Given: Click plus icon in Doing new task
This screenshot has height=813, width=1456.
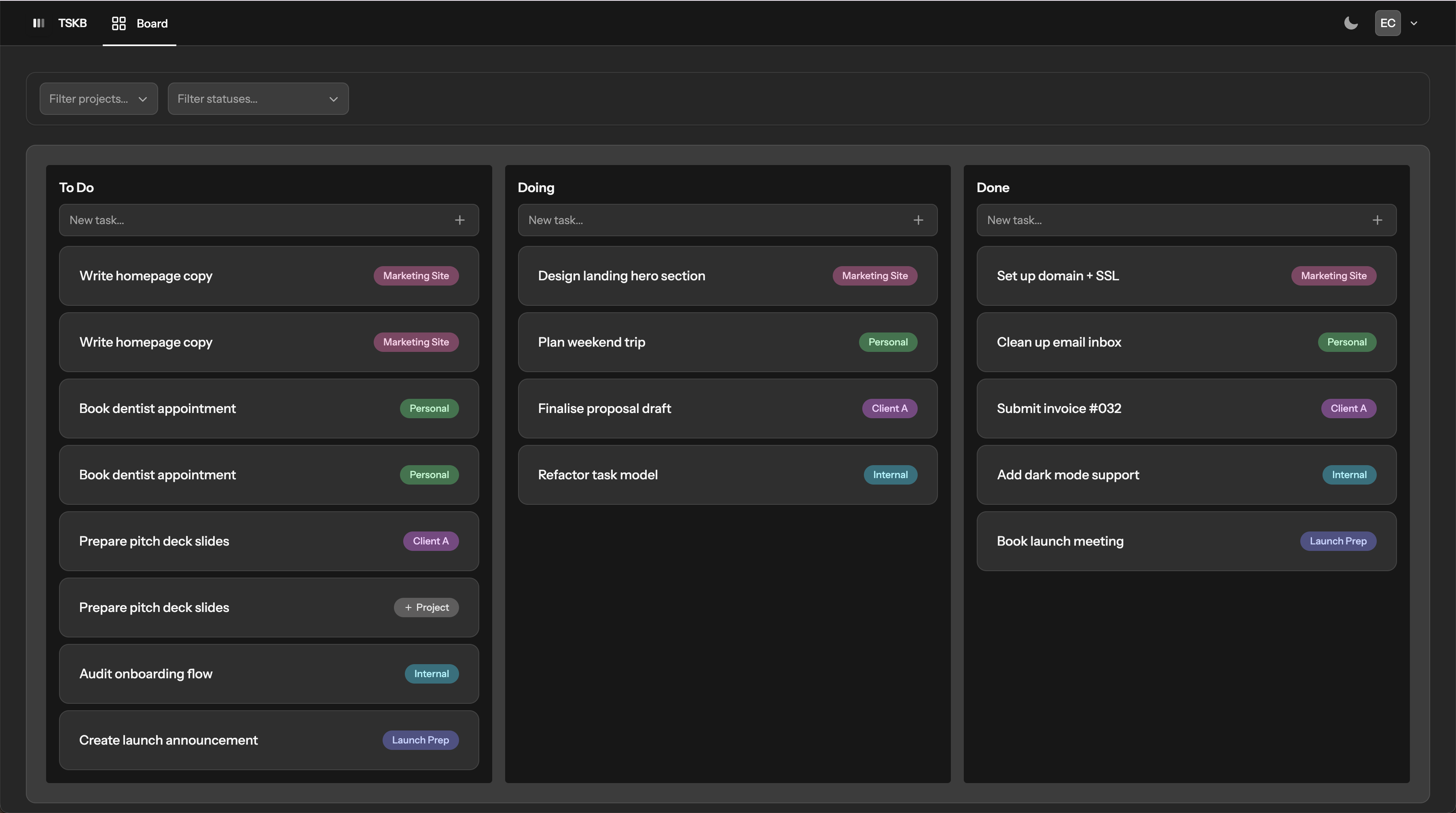Looking at the screenshot, I should coord(918,220).
